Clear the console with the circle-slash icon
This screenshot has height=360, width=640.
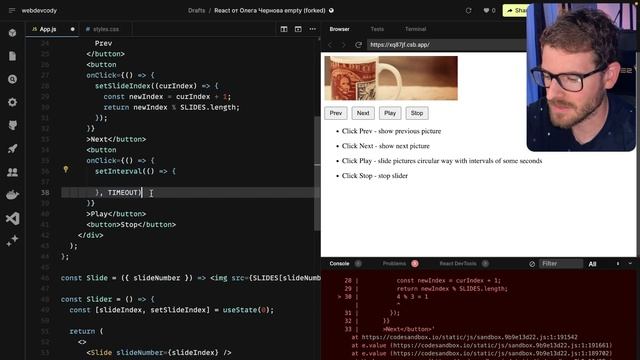532,264
